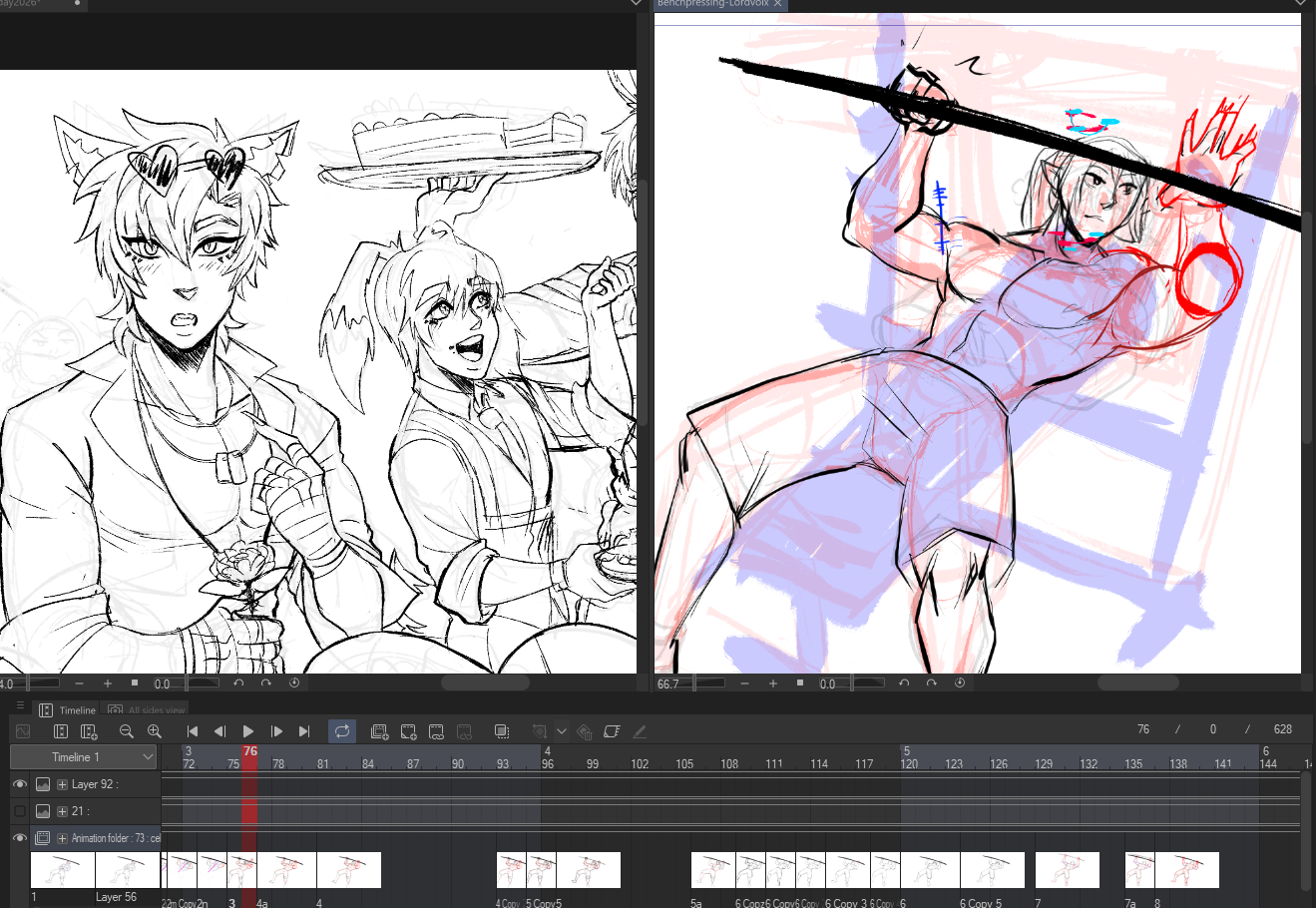Add a new animation folder
Image resolution: width=1316 pixels, height=908 pixels.
point(379,731)
